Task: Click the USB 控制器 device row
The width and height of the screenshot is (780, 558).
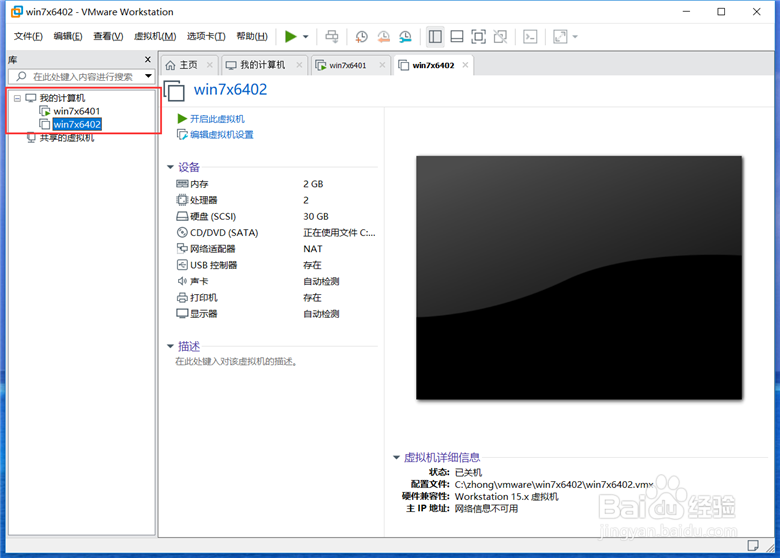Action: (276, 265)
